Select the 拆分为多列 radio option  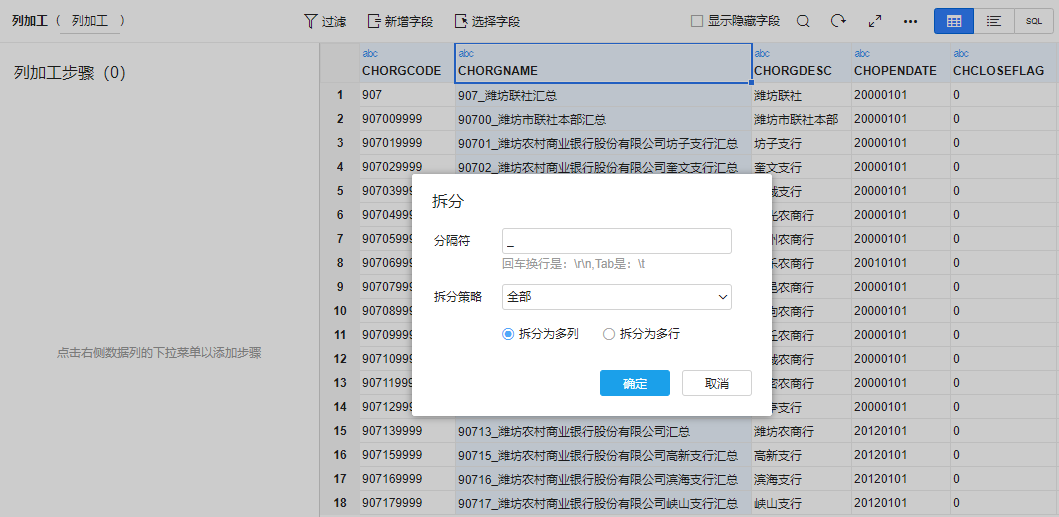tap(508, 334)
